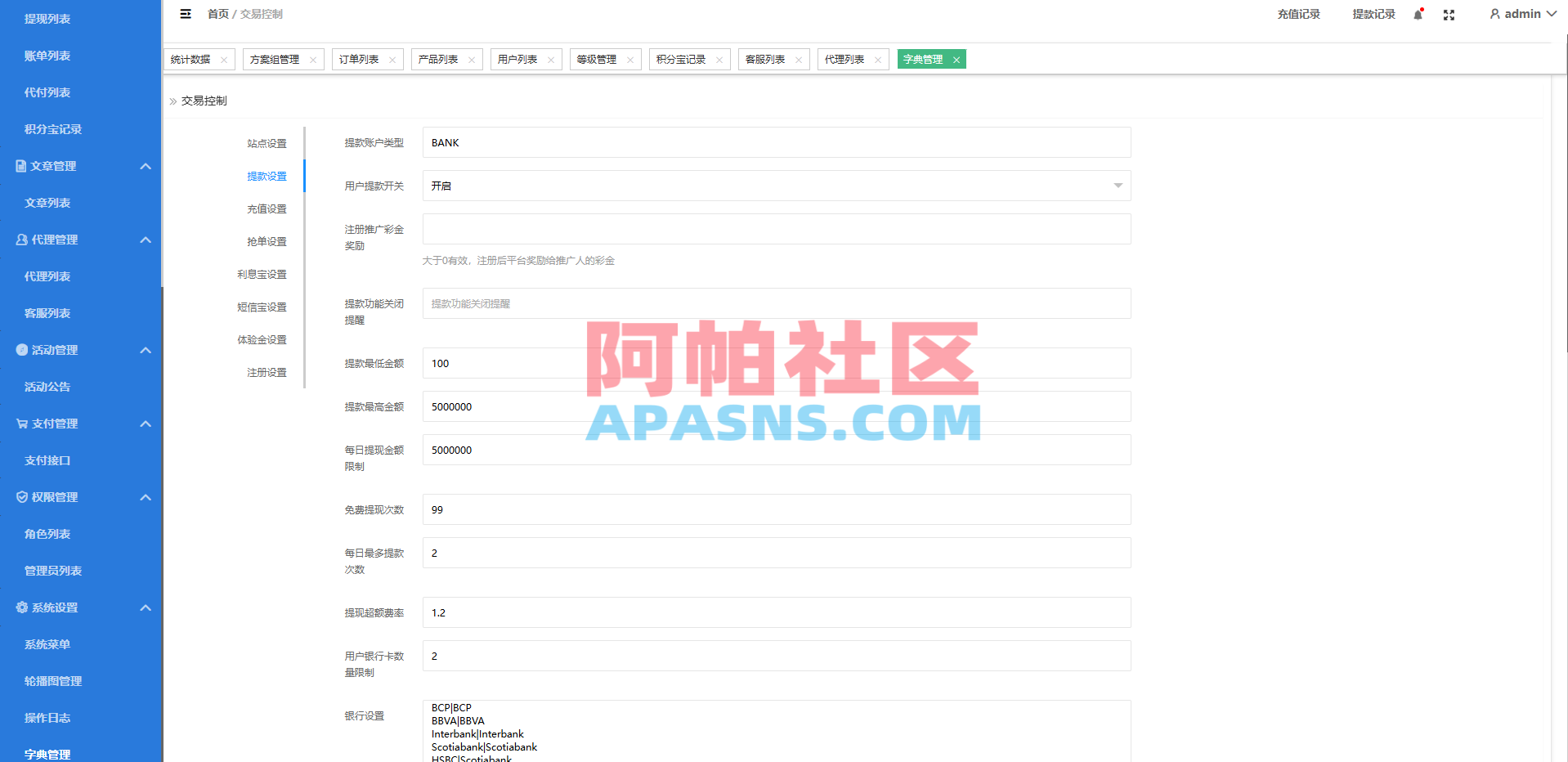1568x762 pixels.
Task: Click the fullscreen toggle icon in header
Action: click(1448, 15)
